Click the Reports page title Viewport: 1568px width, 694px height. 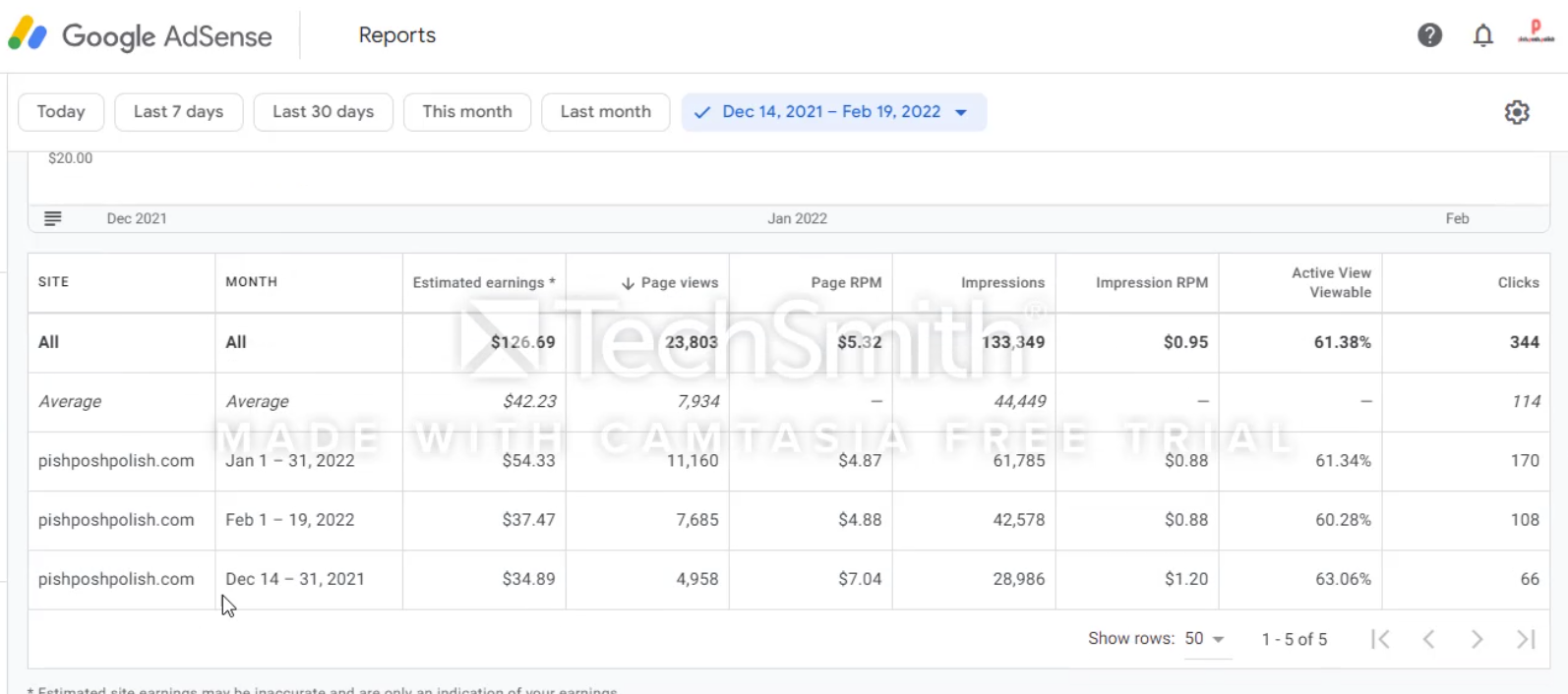[397, 35]
